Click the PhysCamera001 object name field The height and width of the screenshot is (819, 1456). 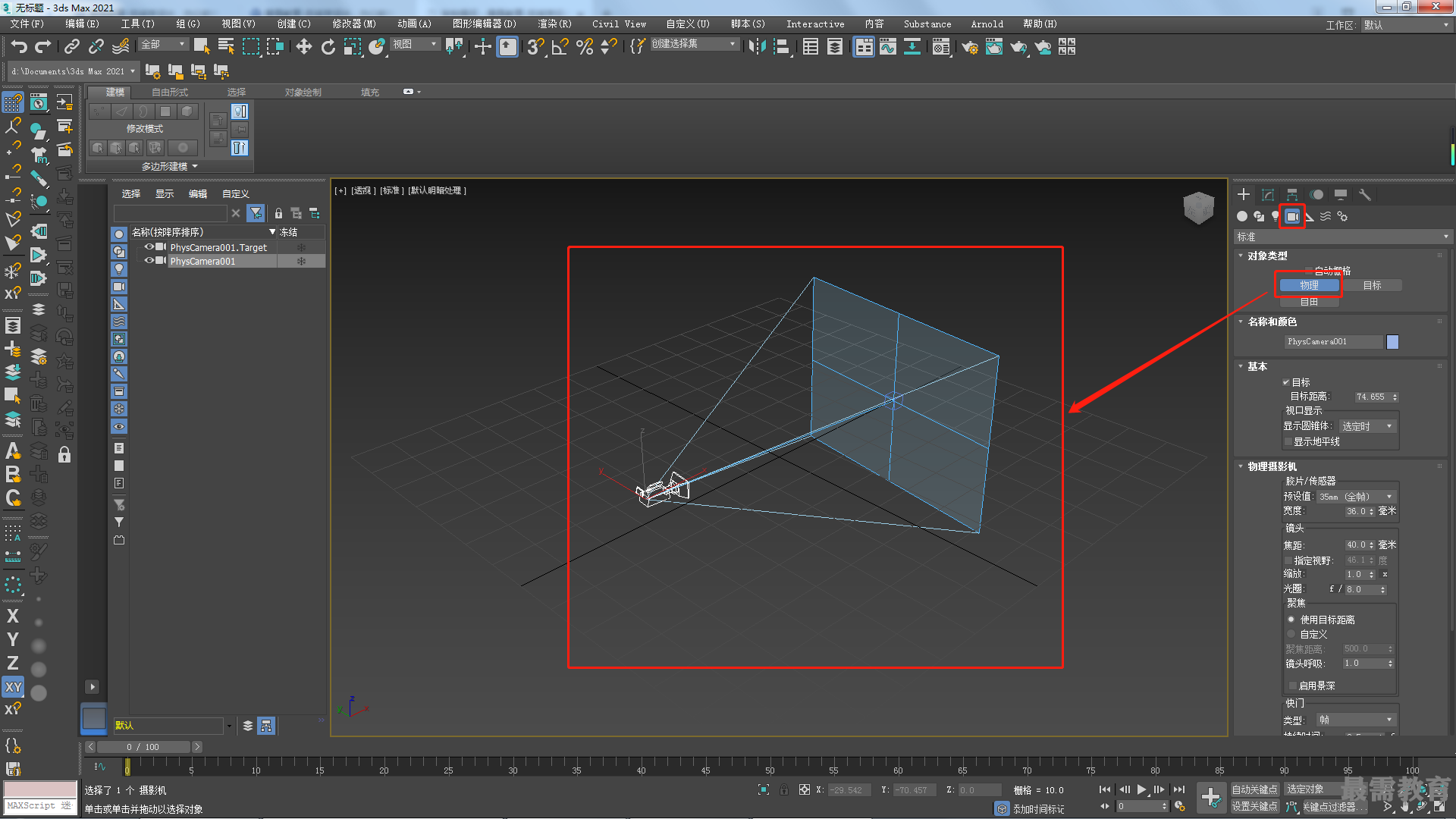point(1333,342)
